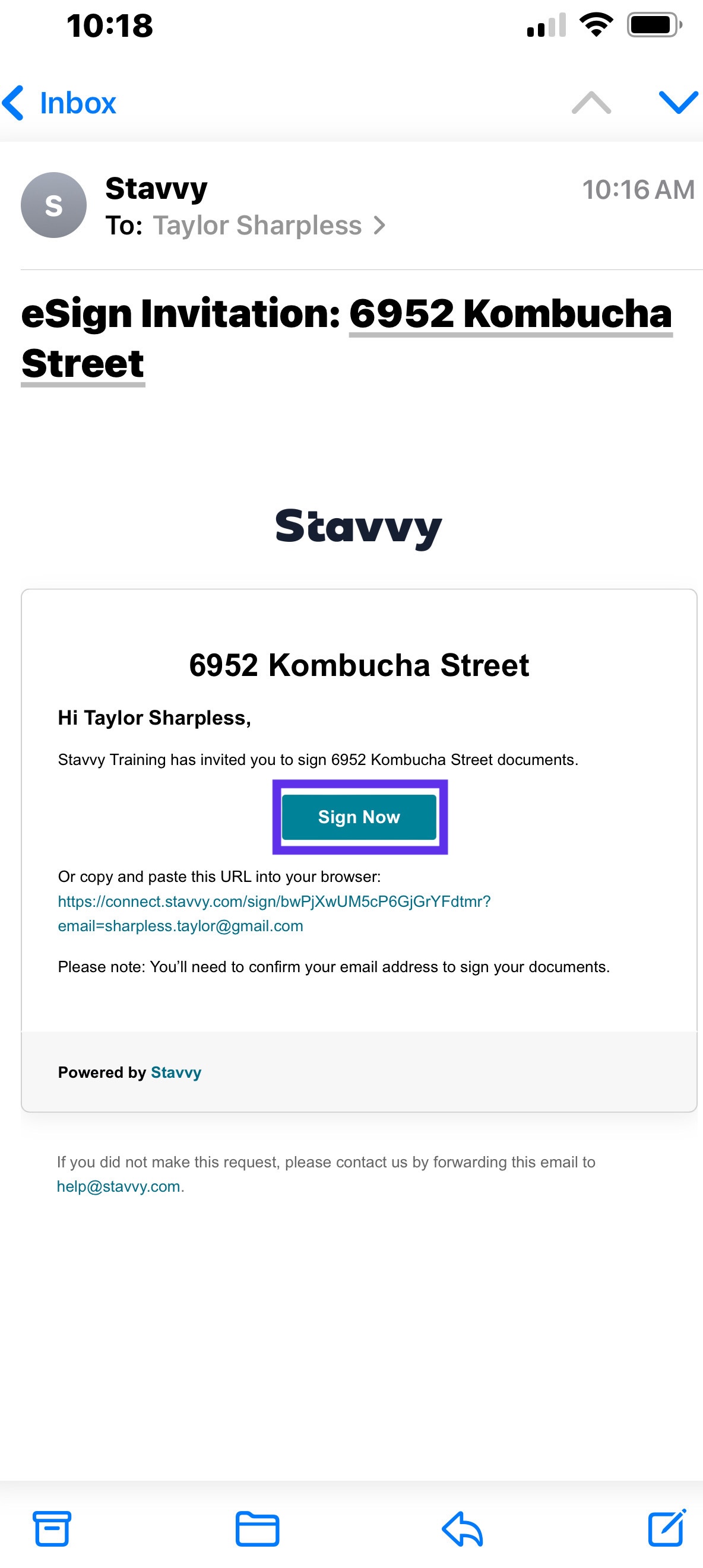The image size is (703, 1568).
Task: Tap the archive icon in bottom toolbar
Action: pyautogui.click(x=52, y=1528)
